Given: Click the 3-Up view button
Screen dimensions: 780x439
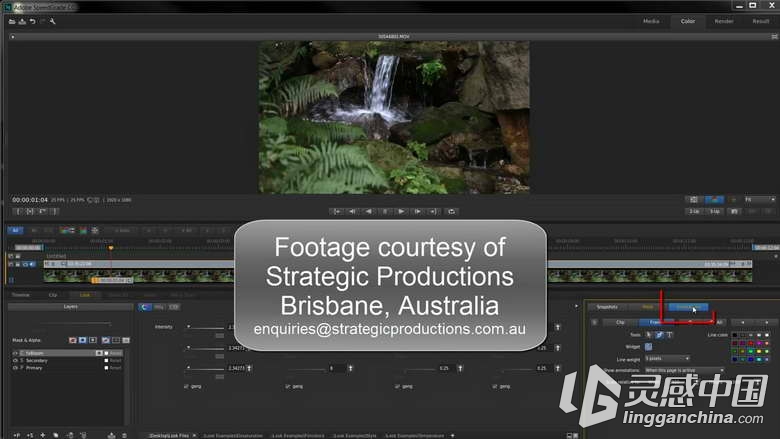Looking at the screenshot, I should coord(714,211).
